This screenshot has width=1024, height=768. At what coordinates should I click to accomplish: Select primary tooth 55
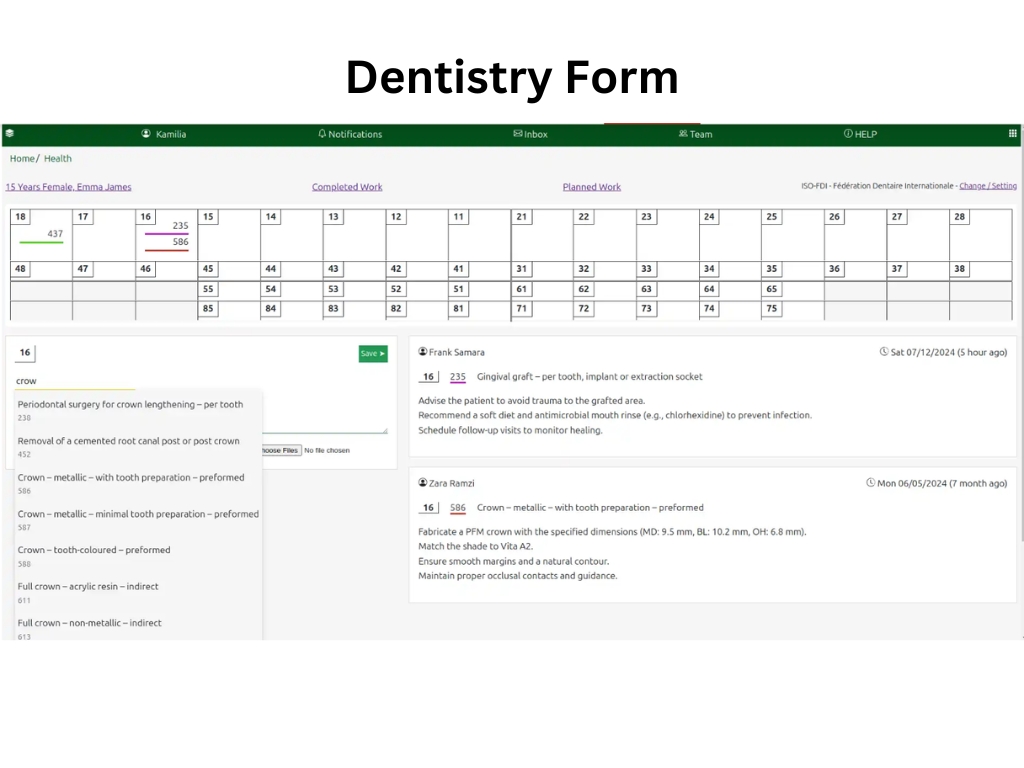click(x=208, y=289)
